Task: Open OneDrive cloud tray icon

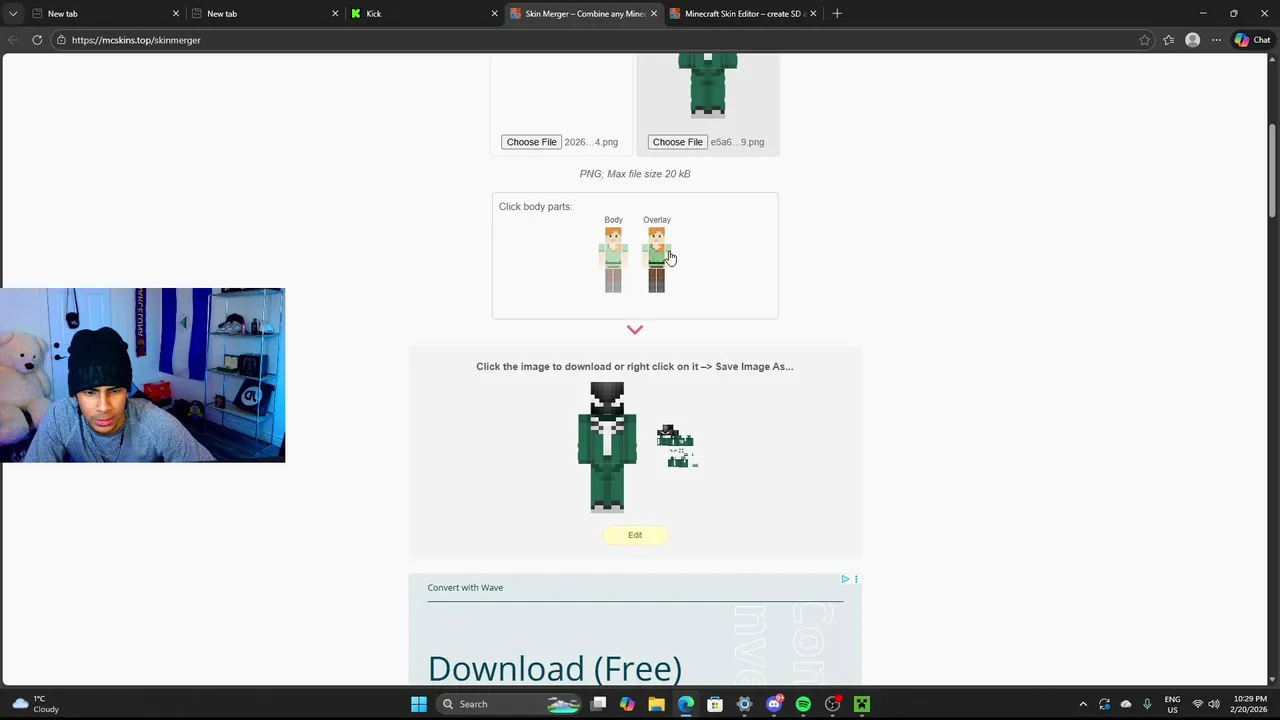Action: pyautogui.click(x=1126, y=704)
